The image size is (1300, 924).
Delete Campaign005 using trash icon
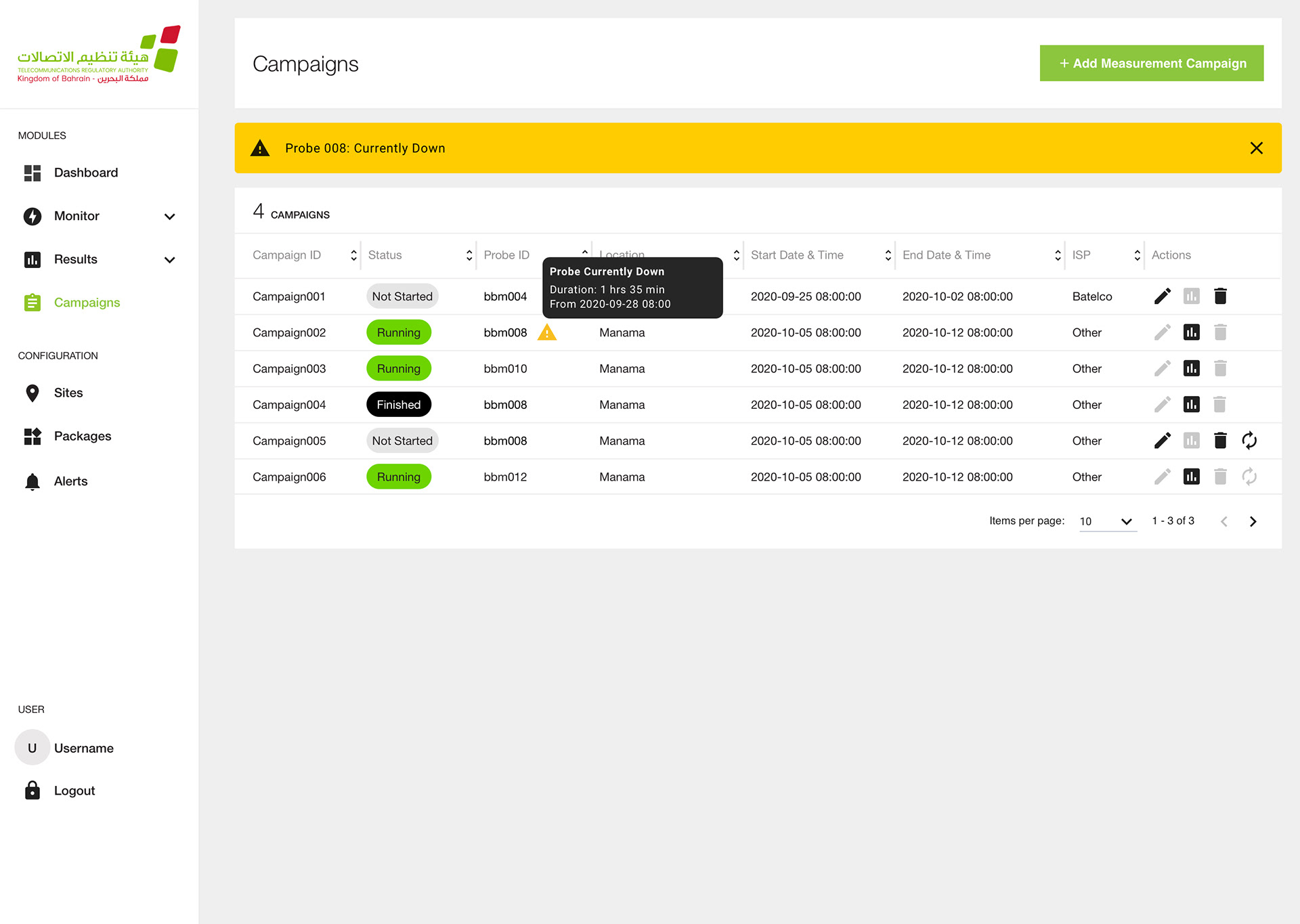(1220, 441)
